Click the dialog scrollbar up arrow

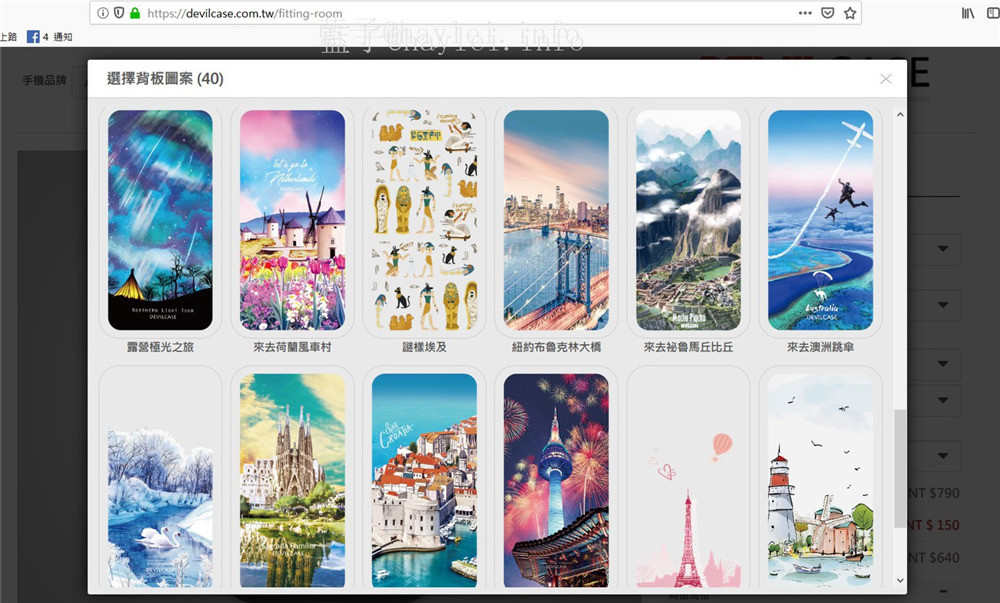click(900, 115)
